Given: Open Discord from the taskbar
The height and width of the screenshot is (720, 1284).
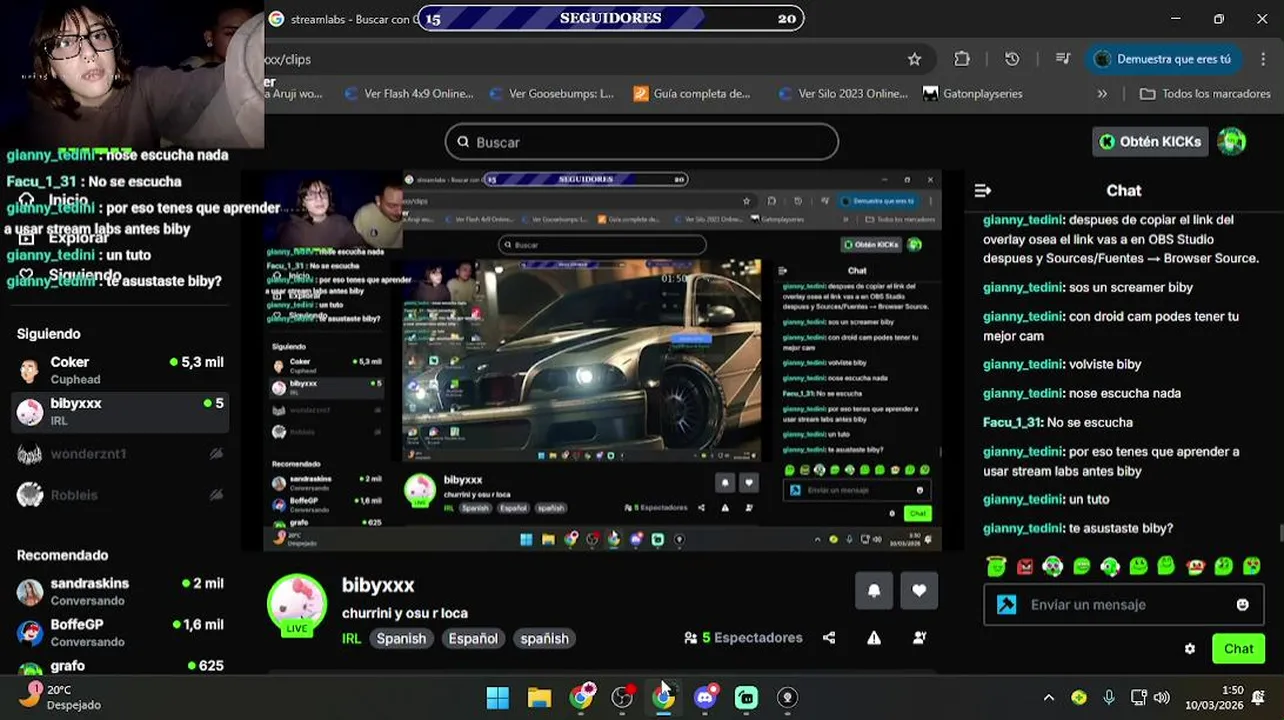Looking at the screenshot, I should (x=706, y=697).
